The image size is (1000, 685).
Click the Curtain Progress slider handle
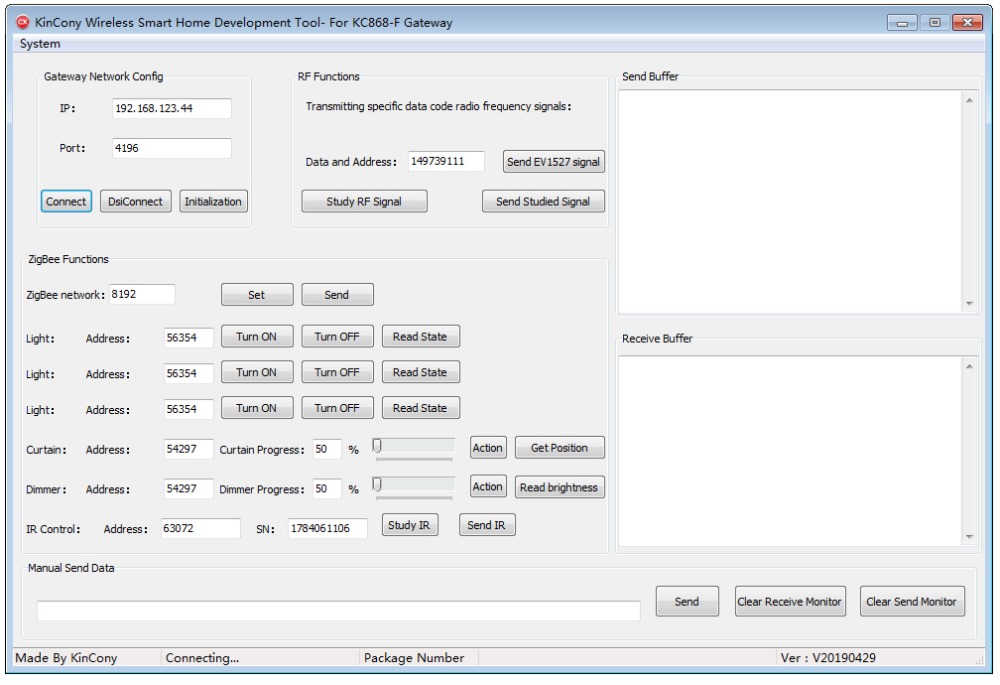tap(378, 446)
